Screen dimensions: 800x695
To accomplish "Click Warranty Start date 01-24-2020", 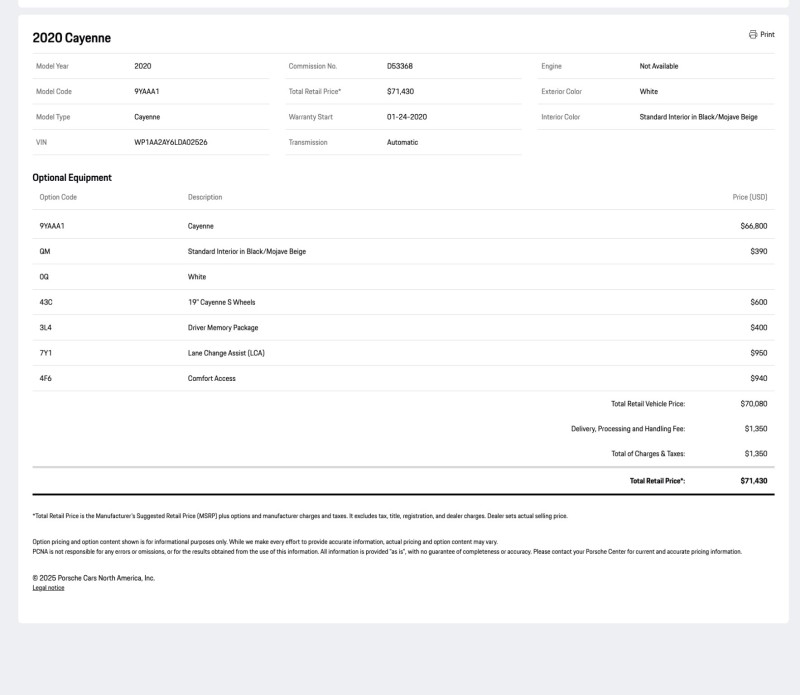I will pyautogui.click(x=407, y=117).
